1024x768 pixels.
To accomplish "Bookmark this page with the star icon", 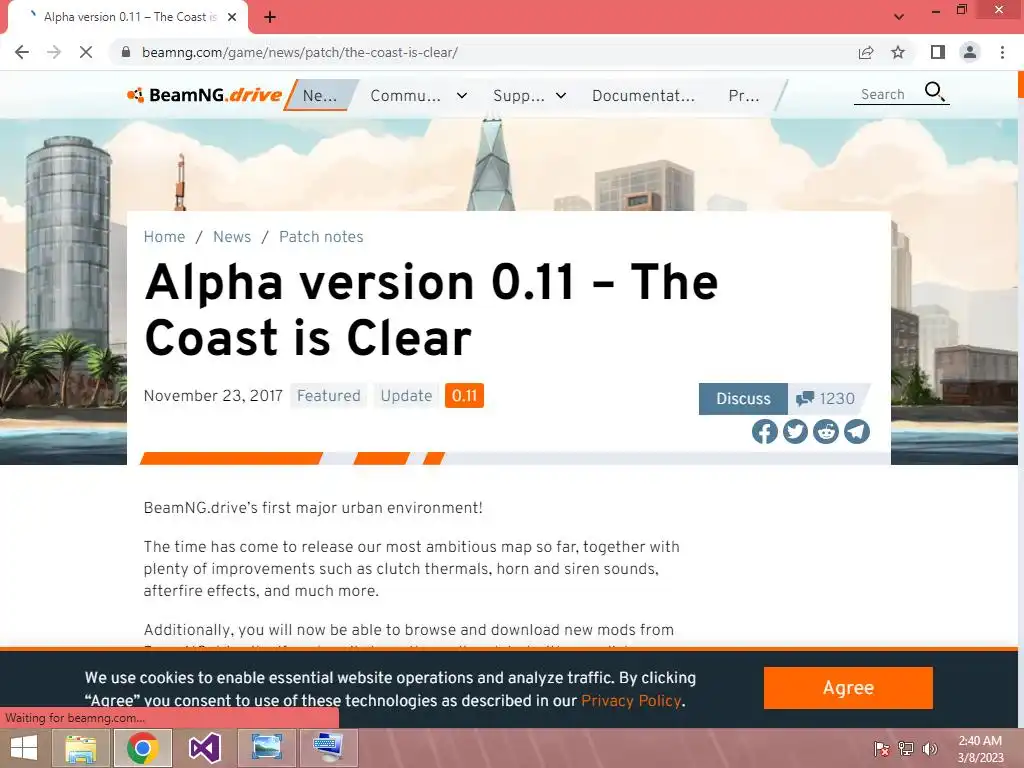I will (898, 52).
